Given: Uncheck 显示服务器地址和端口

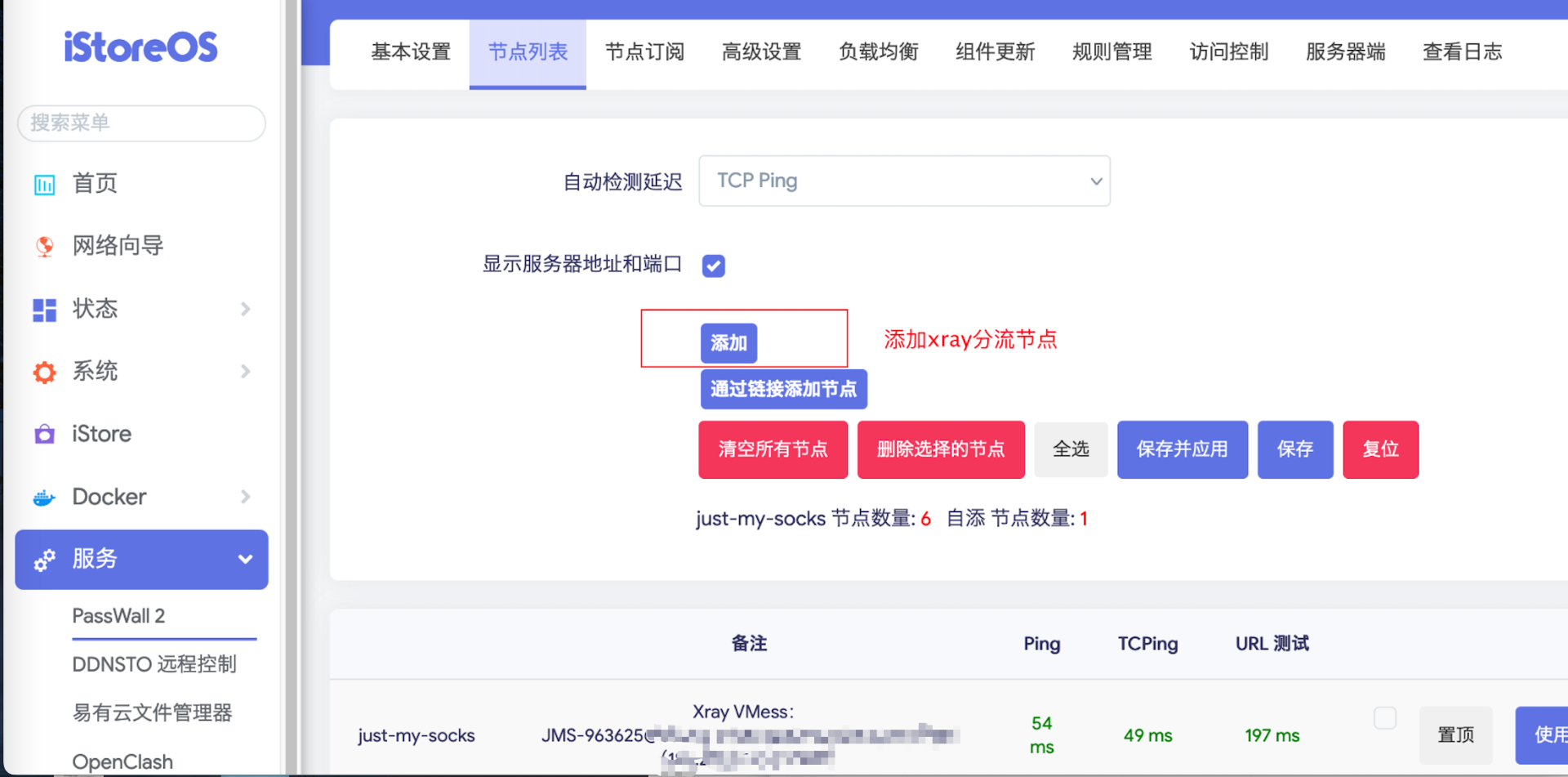Looking at the screenshot, I should 713,265.
